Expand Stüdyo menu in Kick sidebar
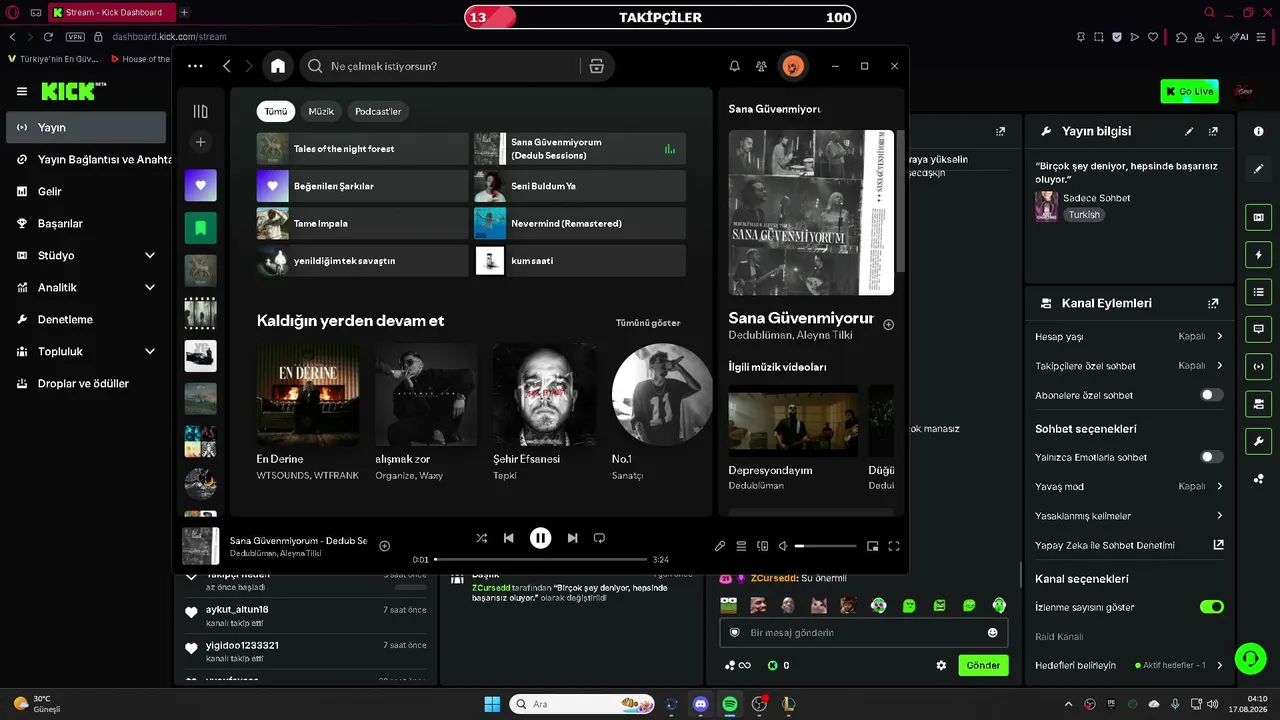1280x720 pixels. pos(86,256)
